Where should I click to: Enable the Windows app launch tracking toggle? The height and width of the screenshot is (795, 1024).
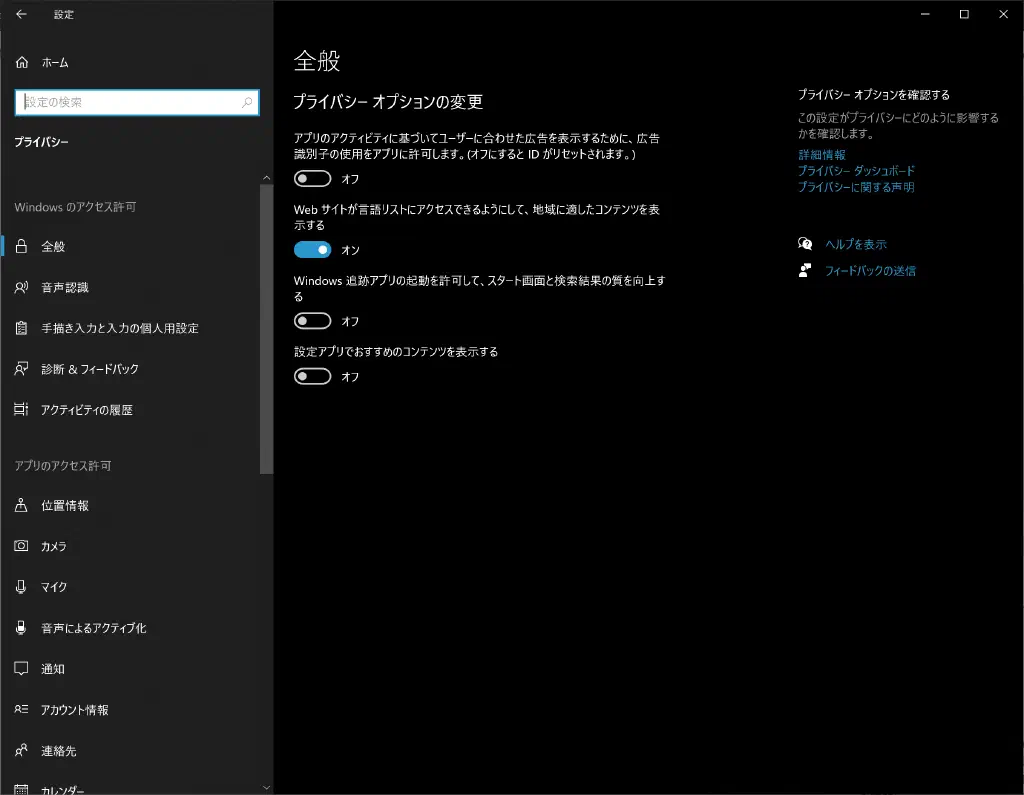point(312,321)
